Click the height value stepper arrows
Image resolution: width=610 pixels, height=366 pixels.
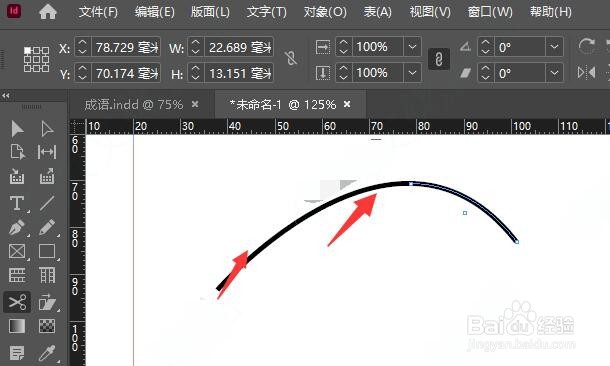coord(196,73)
